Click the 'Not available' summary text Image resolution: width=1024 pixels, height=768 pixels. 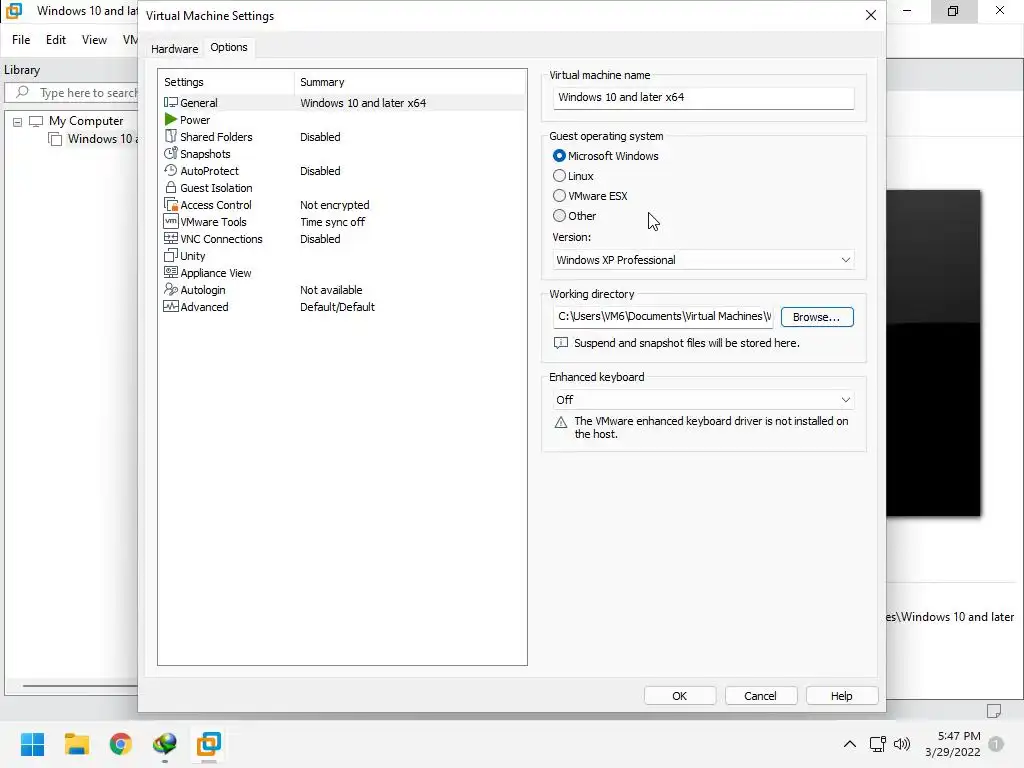coord(331,290)
